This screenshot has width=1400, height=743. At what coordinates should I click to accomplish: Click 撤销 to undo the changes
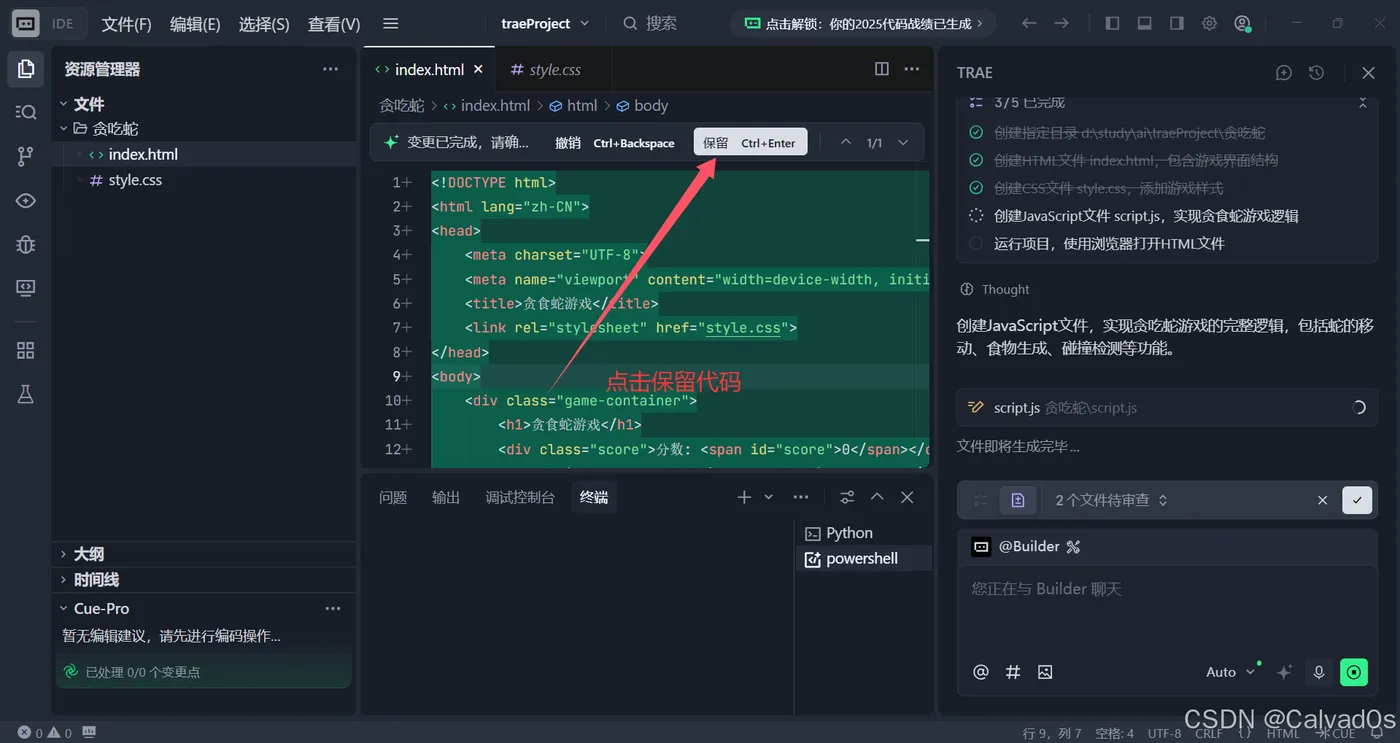click(x=615, y=143)
